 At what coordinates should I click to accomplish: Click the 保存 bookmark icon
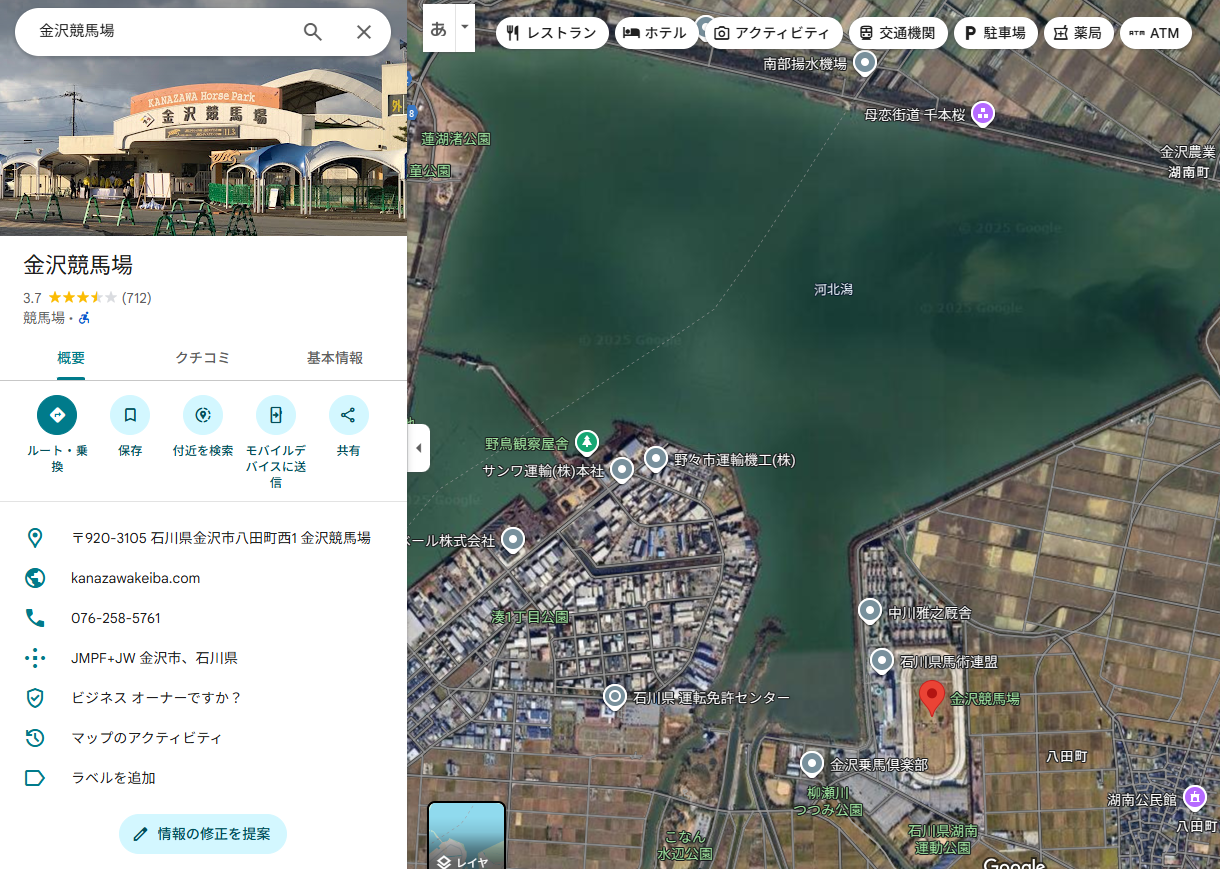130,415
